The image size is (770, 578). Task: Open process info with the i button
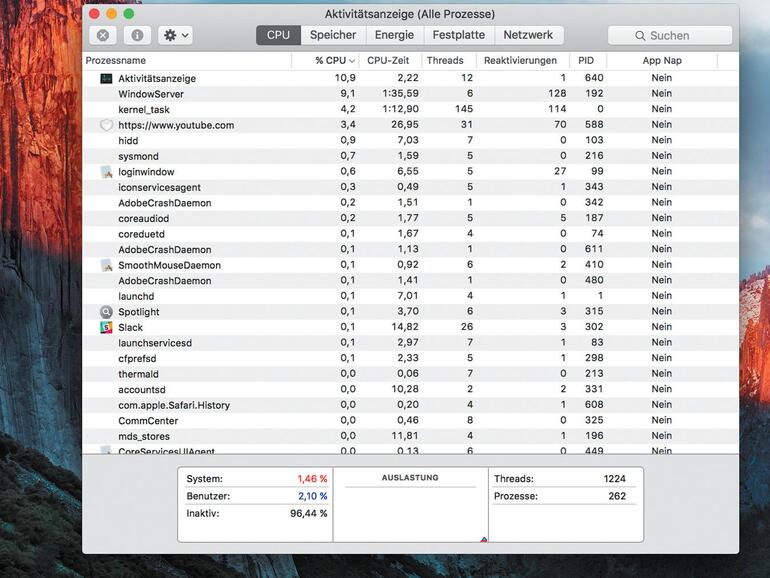[x=137, y=35]
